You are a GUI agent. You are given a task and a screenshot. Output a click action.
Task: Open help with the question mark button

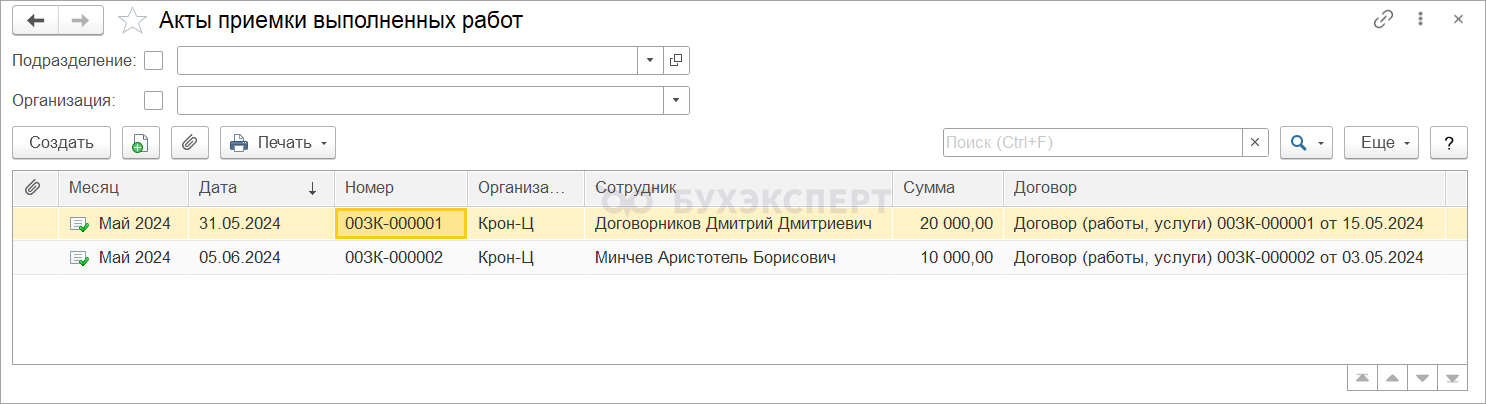pyautogui.click(x=1449, y=143)
